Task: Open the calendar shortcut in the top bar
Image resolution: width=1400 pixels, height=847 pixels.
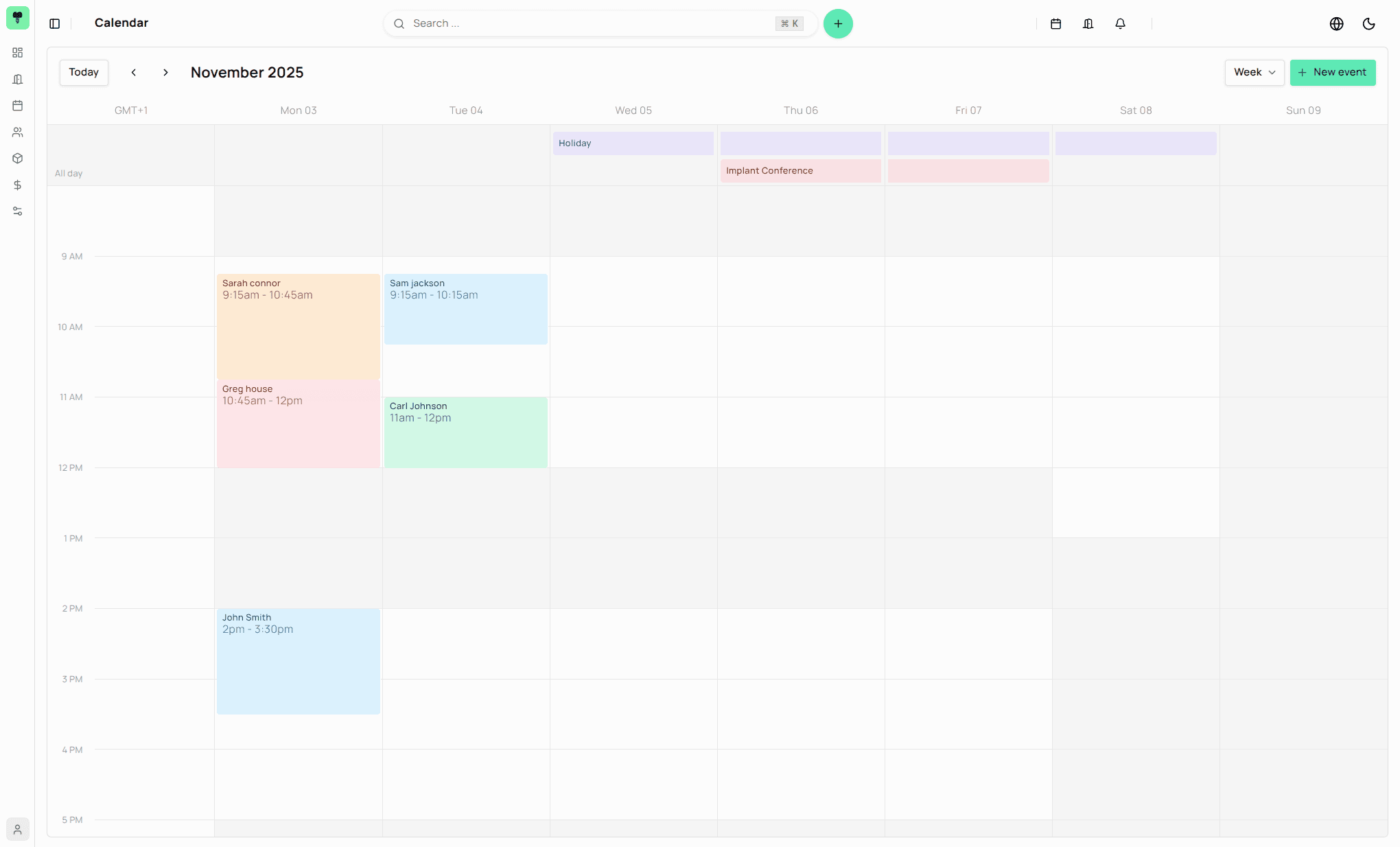Action: click(x=1055, y=23)
